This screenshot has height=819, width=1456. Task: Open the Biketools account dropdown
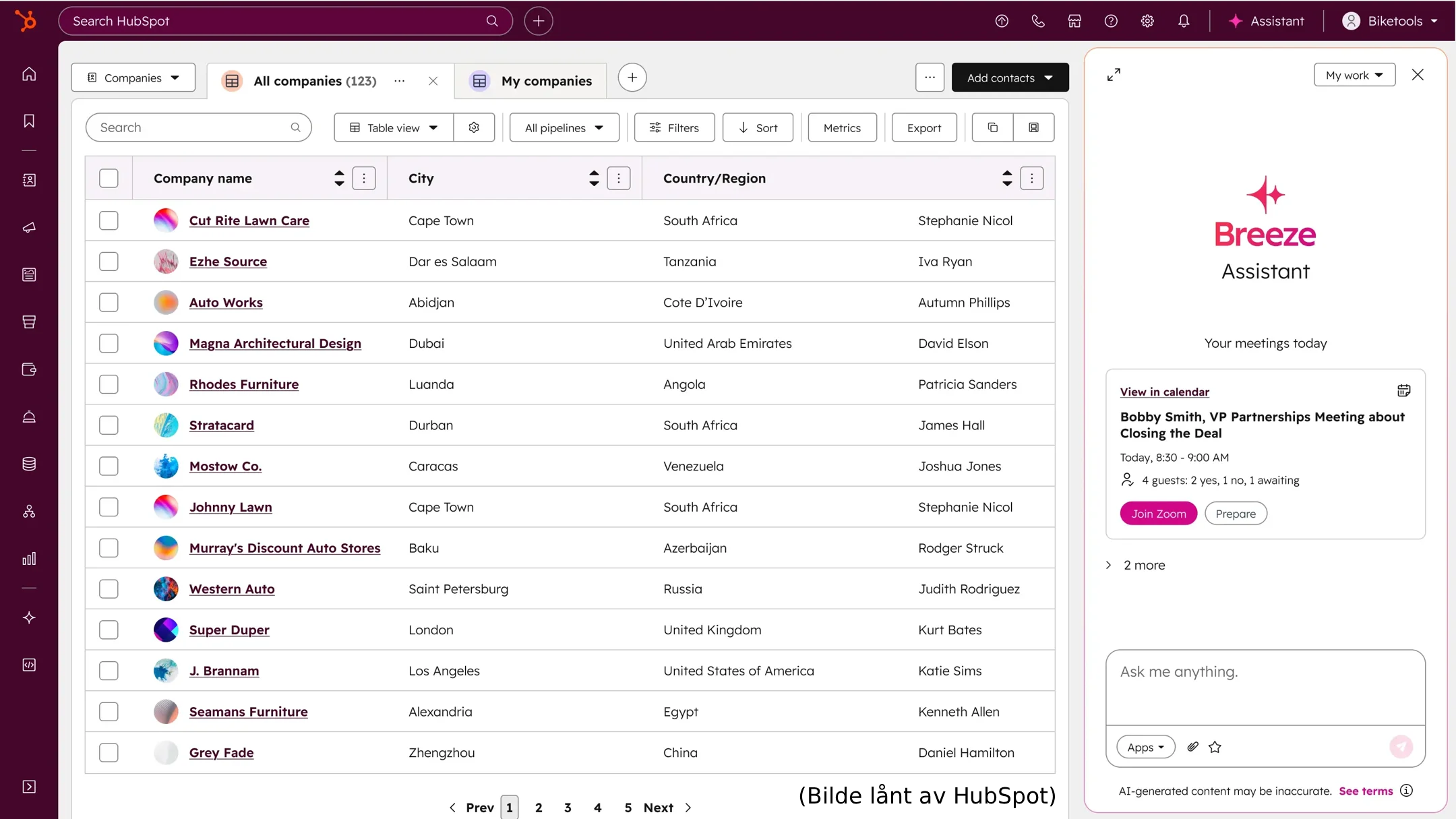point(1391,21)
